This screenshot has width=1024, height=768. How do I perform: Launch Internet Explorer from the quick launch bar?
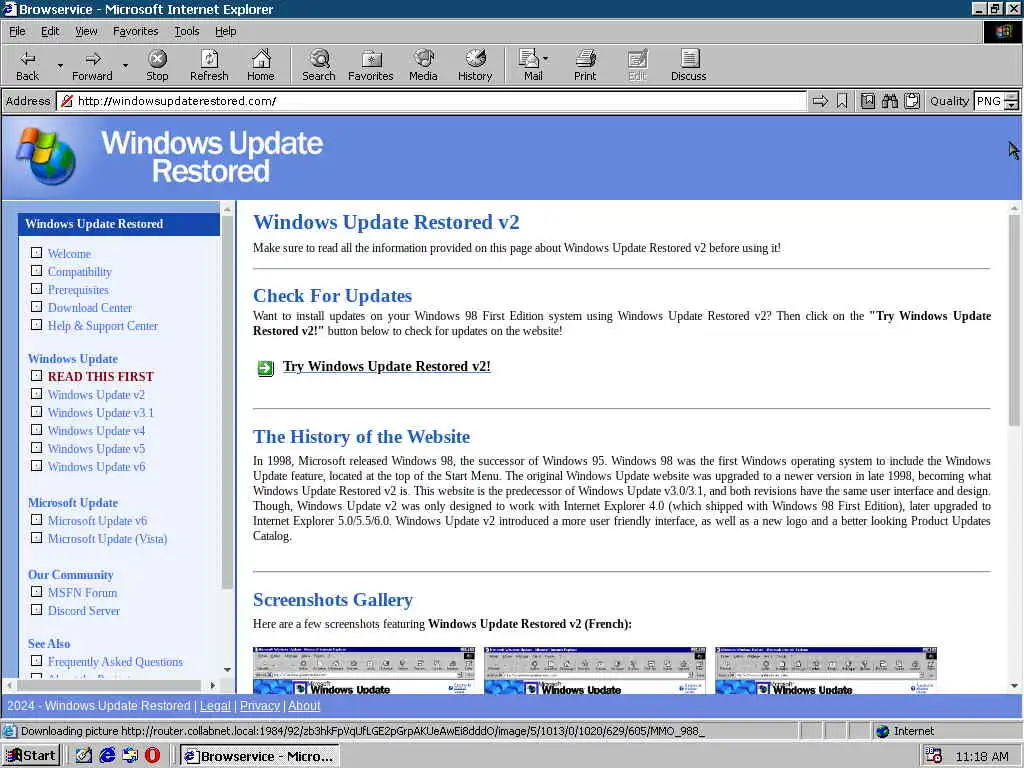107,756
